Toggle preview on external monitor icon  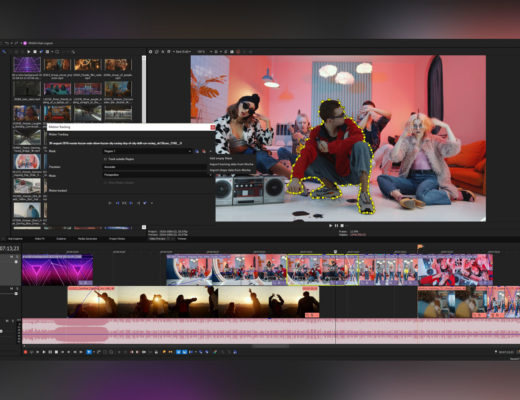(157, 52)
